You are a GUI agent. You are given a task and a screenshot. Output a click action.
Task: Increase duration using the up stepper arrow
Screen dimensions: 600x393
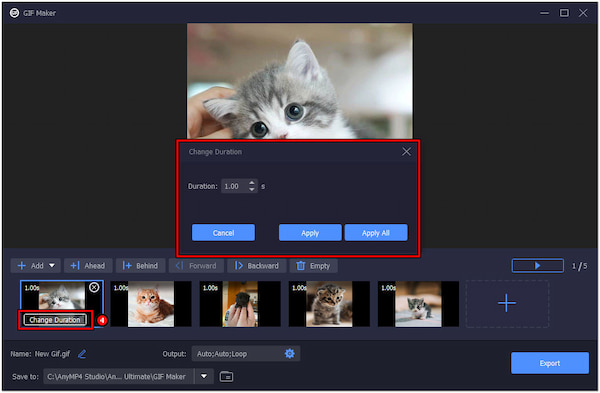pyautogui.click(x=251, y=183)
